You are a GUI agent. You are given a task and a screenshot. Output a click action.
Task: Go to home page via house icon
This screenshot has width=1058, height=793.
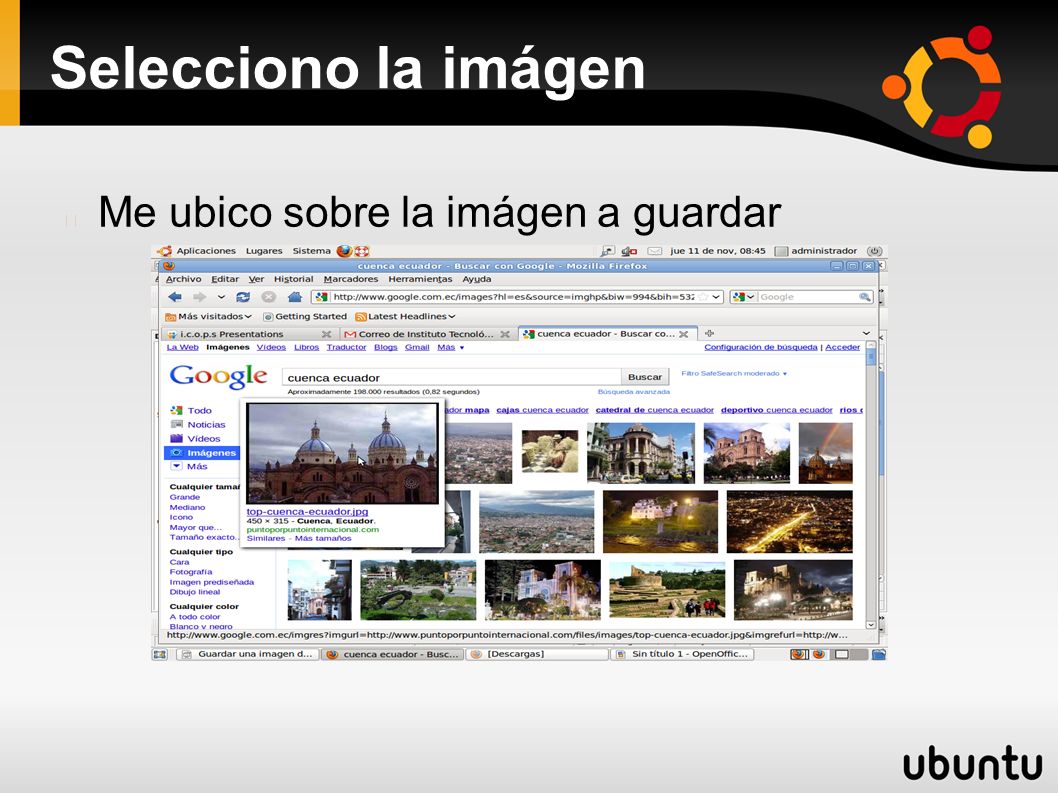coord(294,297)
